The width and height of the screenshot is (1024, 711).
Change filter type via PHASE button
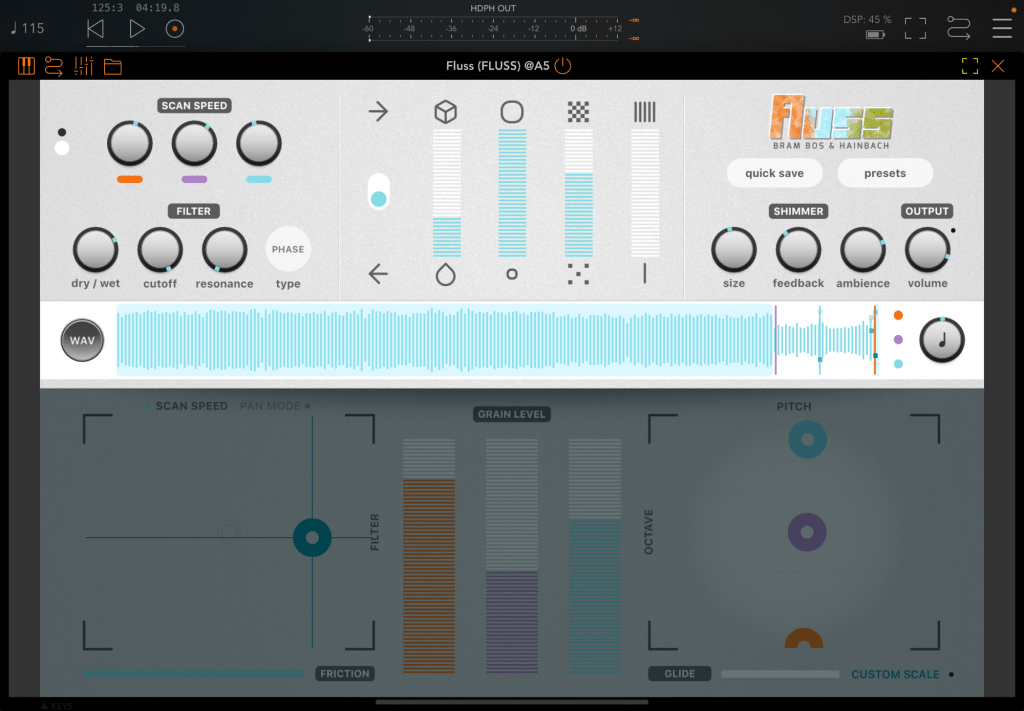point(288,250)
